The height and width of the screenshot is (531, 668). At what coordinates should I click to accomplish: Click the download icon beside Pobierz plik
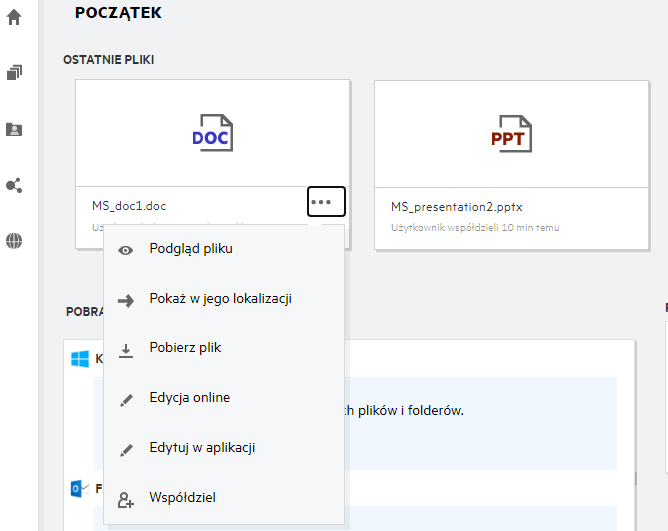tap(126, 350)
